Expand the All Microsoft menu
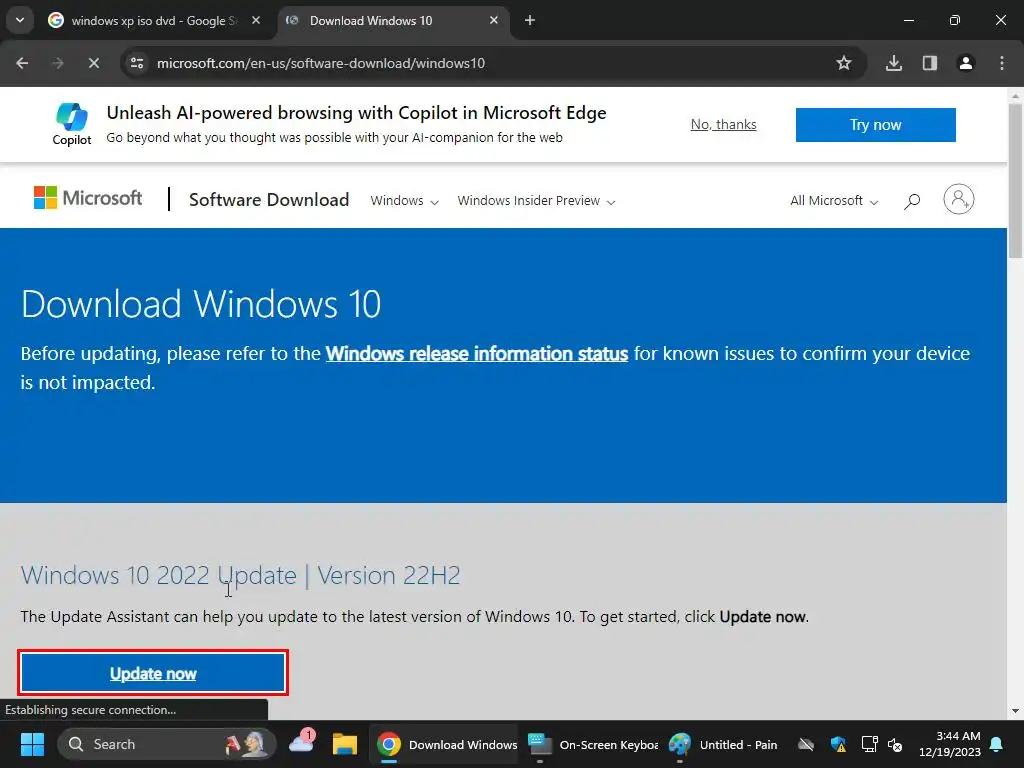This screenshot has width=1024, height=768. 834,200
